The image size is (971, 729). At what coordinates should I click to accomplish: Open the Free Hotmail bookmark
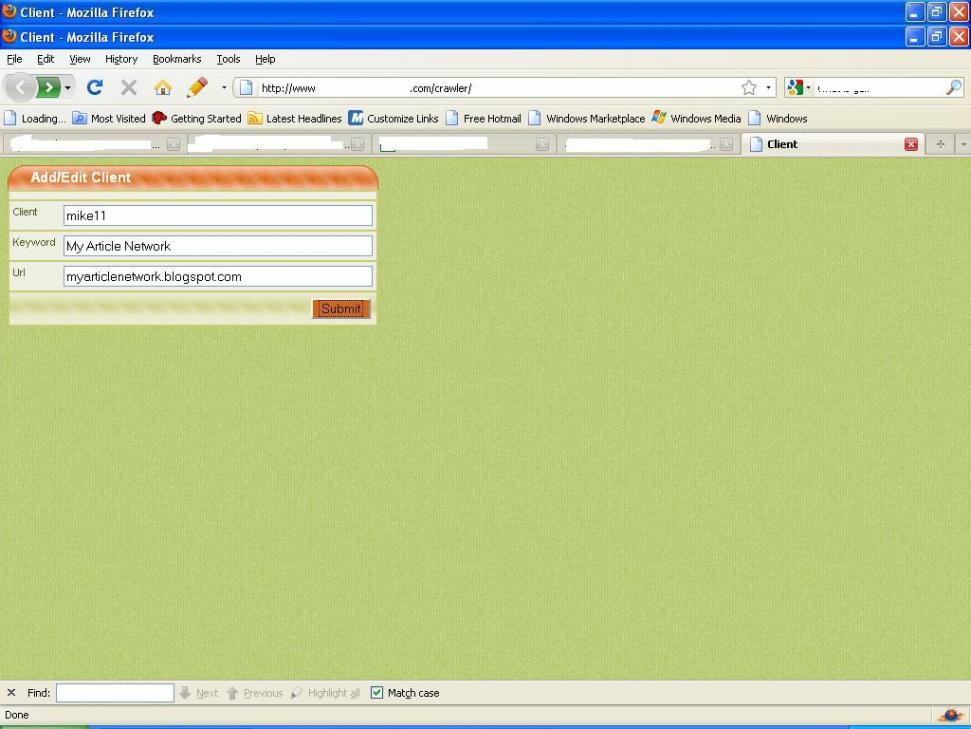point(484,118)
